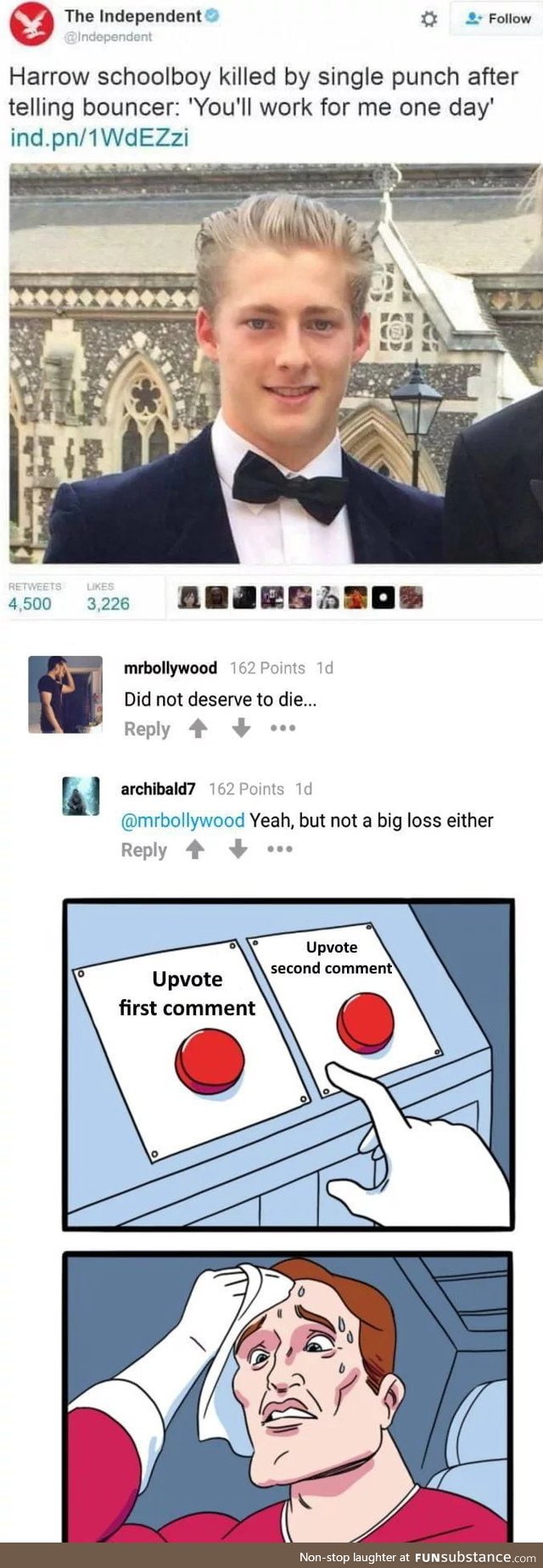Image resolution: width=543 pixels, height=1568 pixels.
Task: Open more options on archibald7's comment
Action: pyautogui.click(x=280, y=849)
